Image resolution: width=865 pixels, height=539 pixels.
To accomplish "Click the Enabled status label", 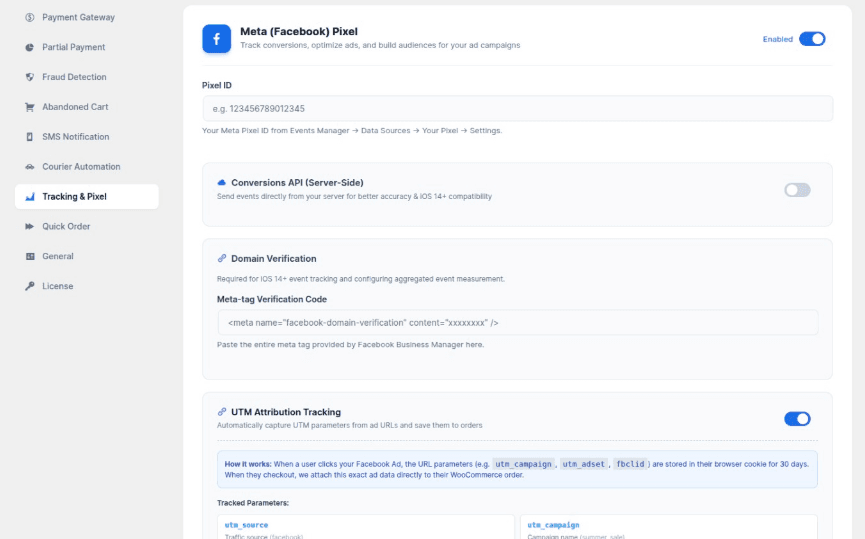I will point(777,39).
